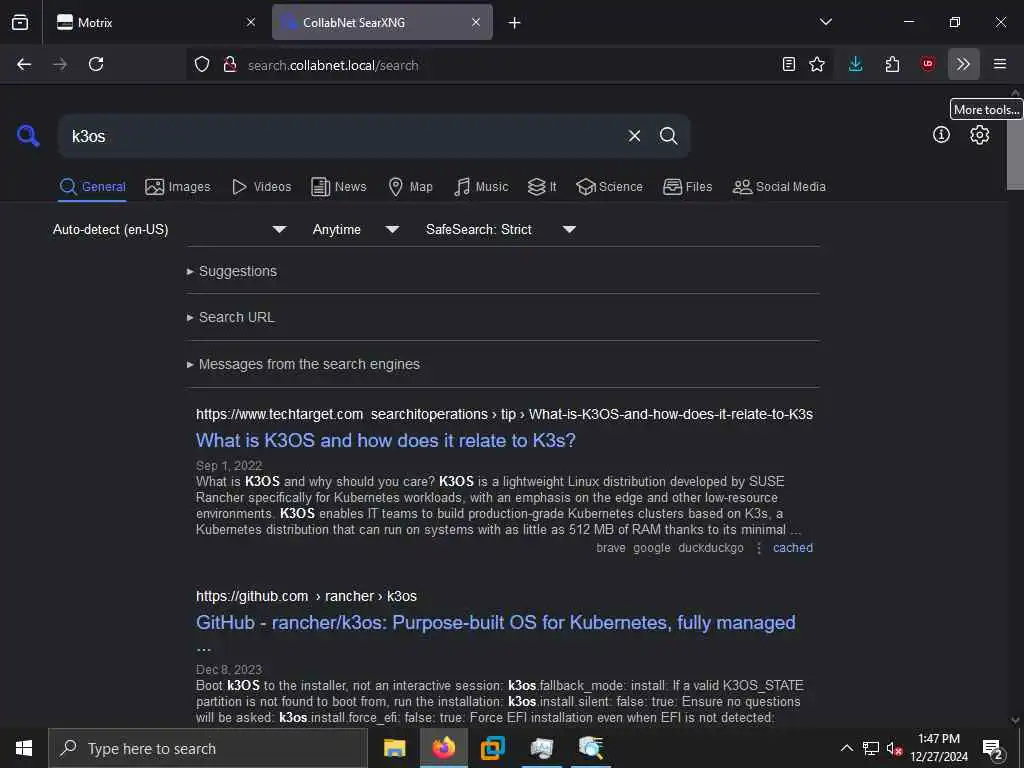Switch to Science category
Screen dimensions: 1024x768
point(609,187)
